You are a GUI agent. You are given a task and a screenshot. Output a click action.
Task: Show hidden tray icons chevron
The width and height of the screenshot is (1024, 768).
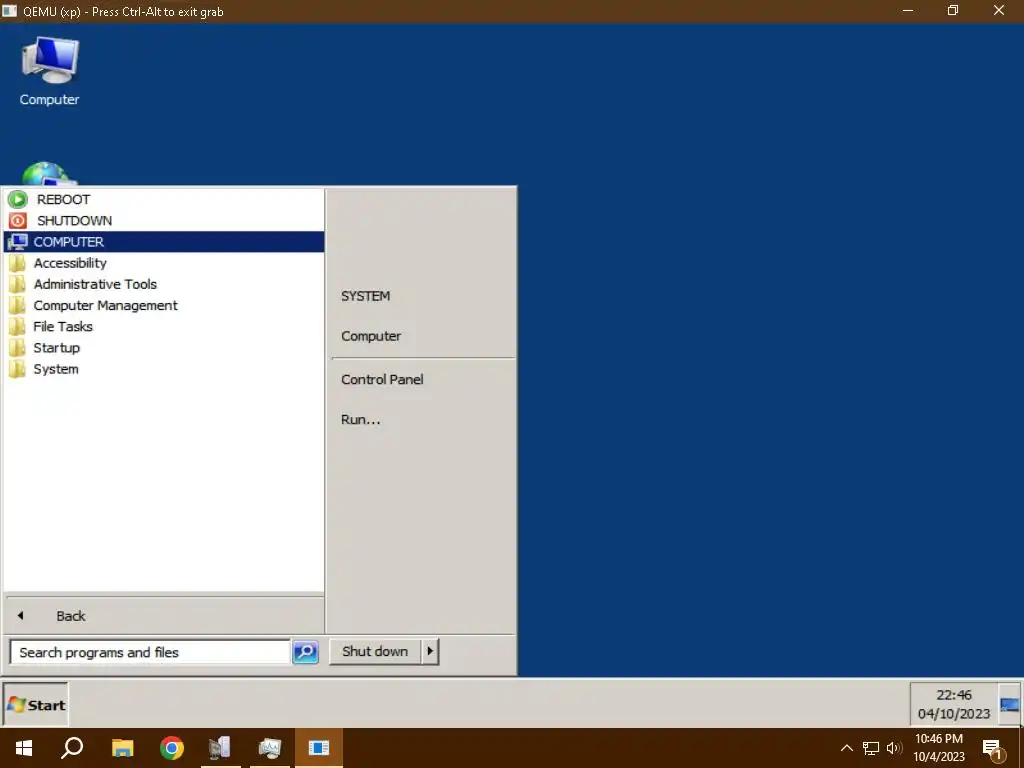tap(846, 748)
